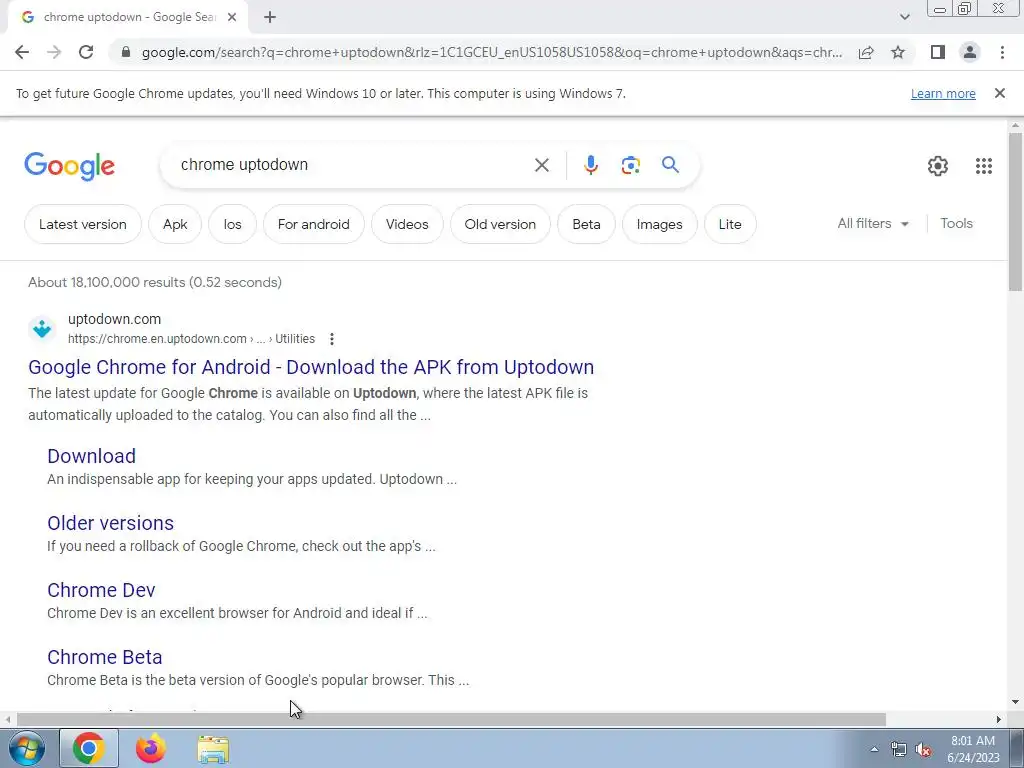
Task: Open 'About this result' three-dot menu
Action: pyautogui.click(x=332, y=339)
